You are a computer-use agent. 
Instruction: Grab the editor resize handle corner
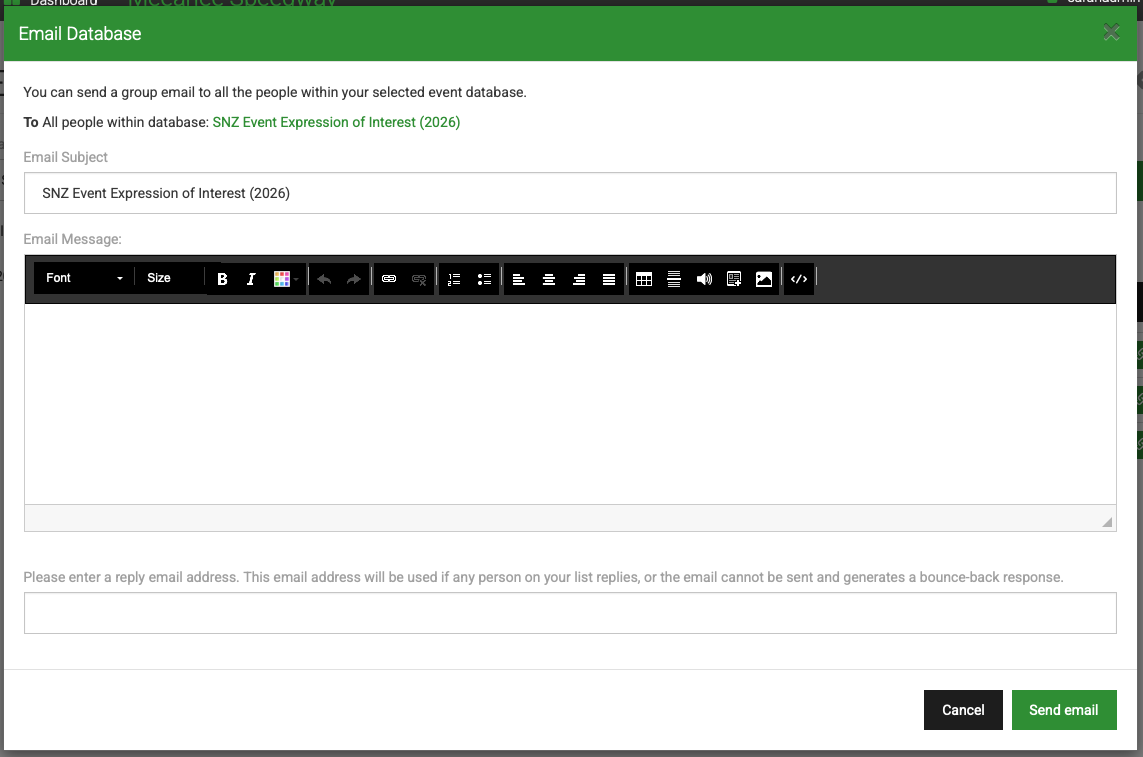click(1107, 521)
